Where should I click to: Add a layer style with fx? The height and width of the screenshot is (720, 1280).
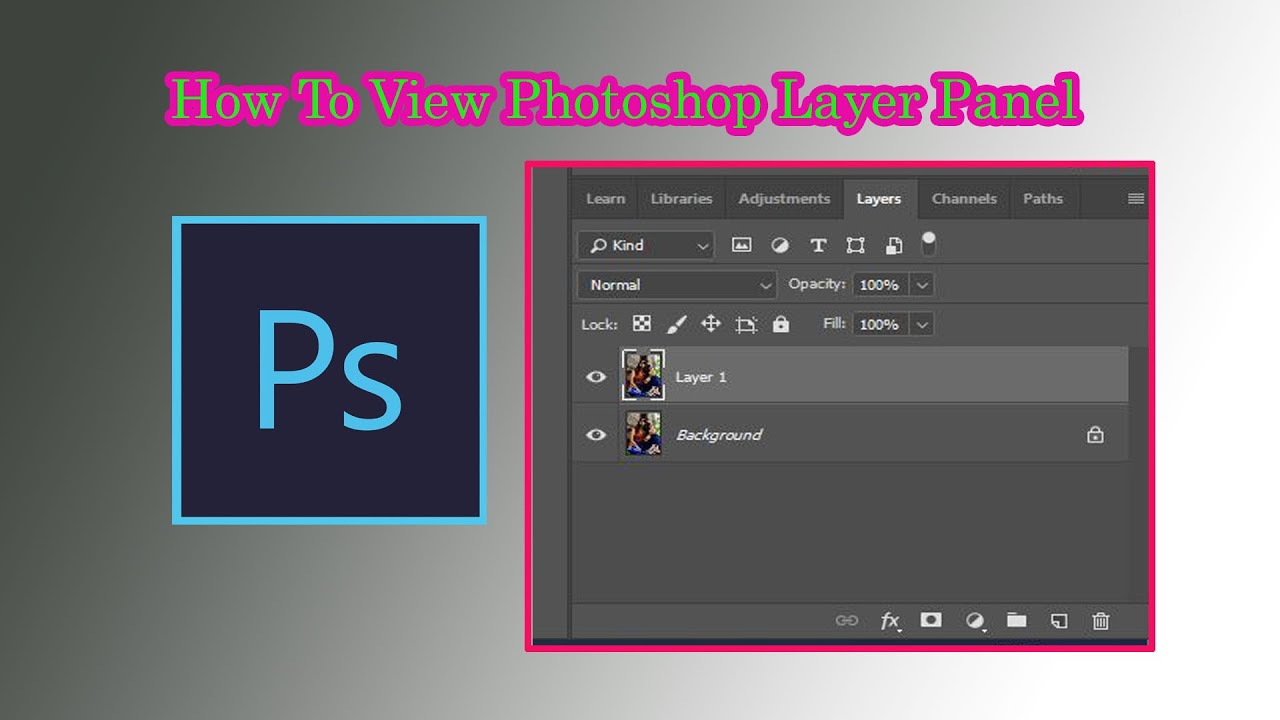[x=890, y=621]
